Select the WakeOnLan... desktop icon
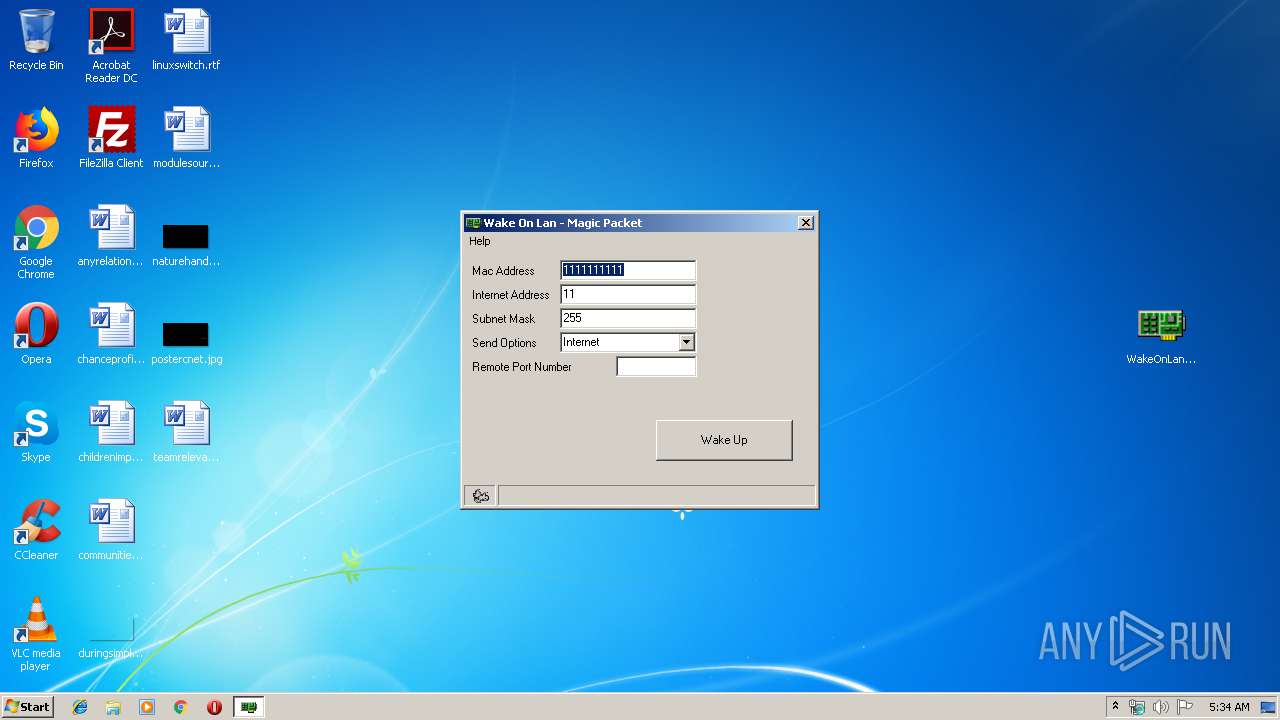The height and width of the screenshot is (720, 1280). point(1161,336)
